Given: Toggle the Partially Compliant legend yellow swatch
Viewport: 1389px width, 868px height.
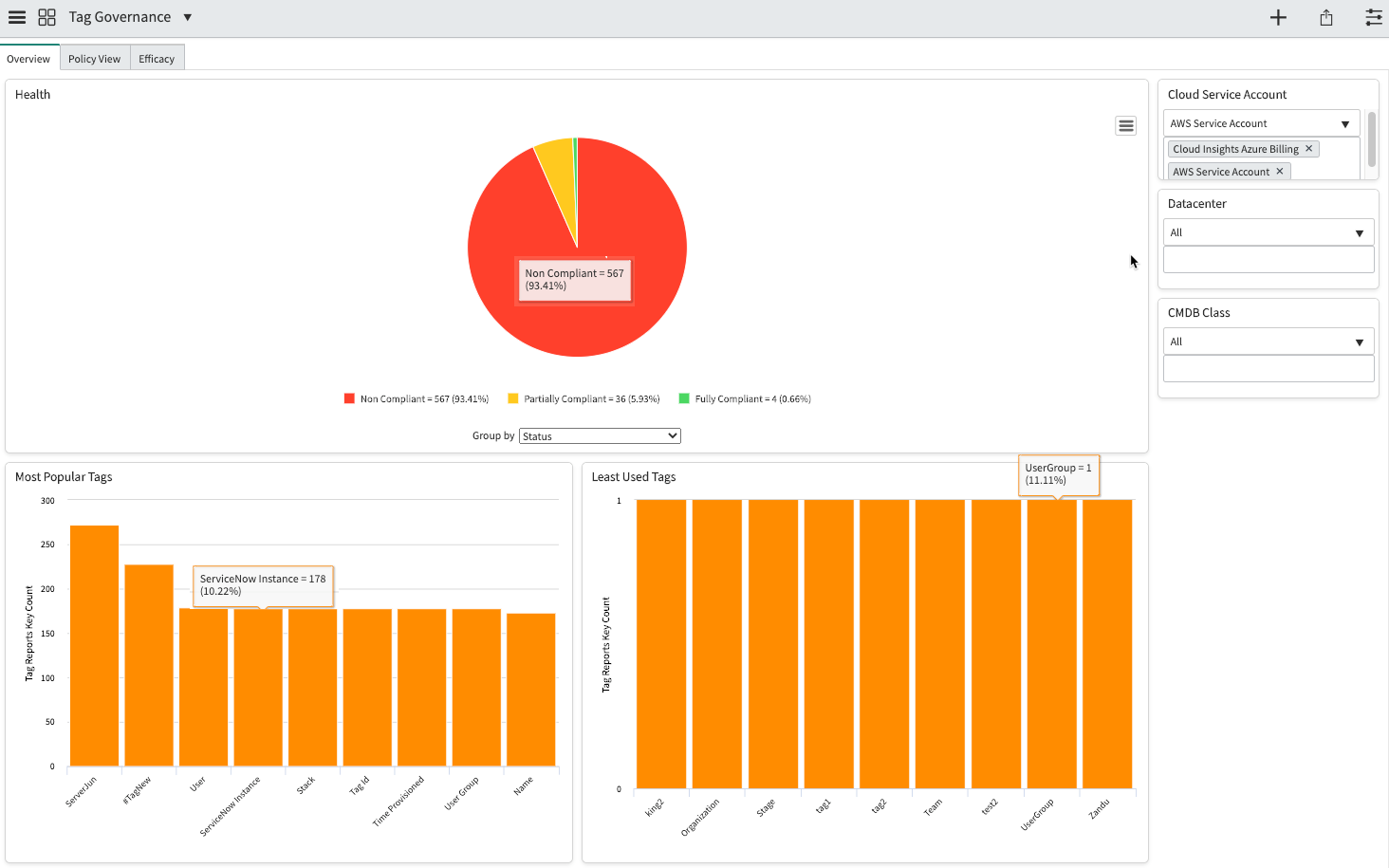Looking at the screenshot, I should [x=513, y=398].
